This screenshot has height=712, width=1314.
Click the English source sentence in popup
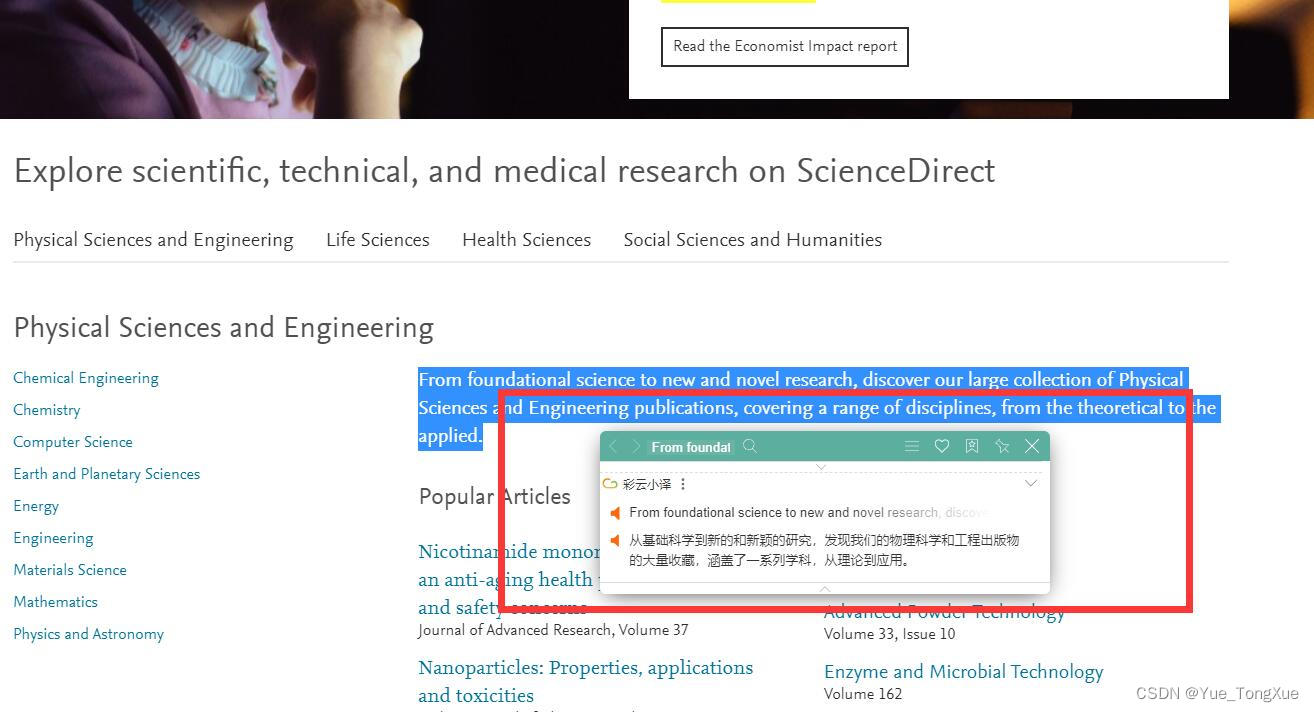pyautogui.click(x=807, y=513)
